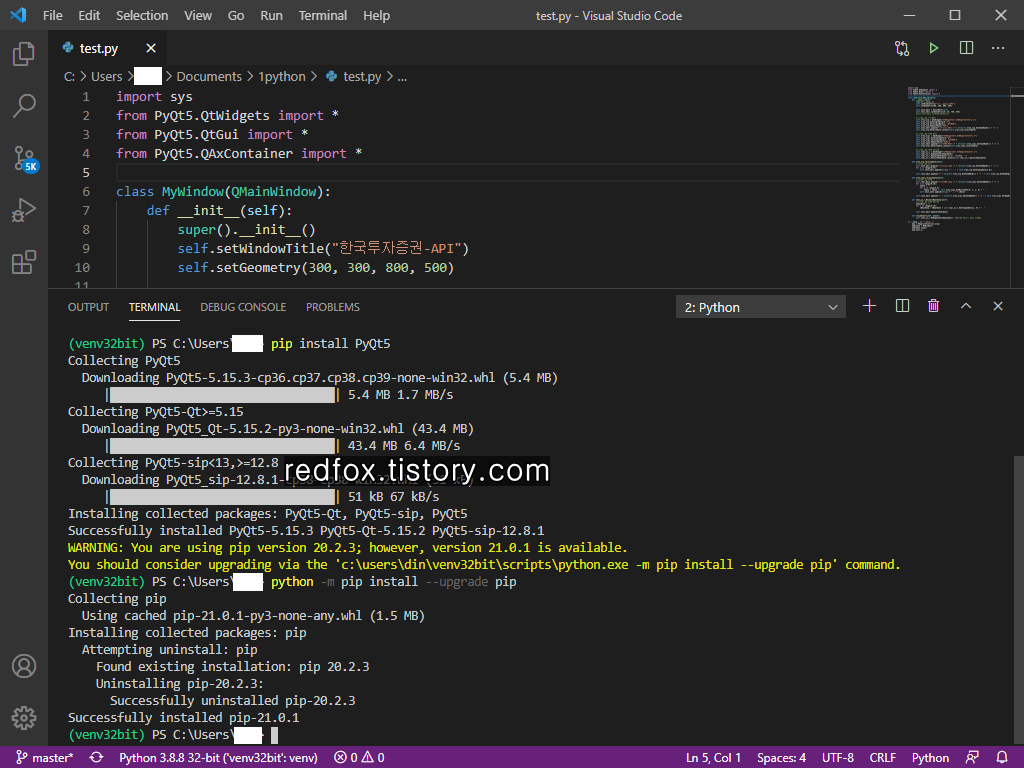The image size is (1024, 768).
Task: Switch to the TERMINAL panel tab
Action: point(154,307)
